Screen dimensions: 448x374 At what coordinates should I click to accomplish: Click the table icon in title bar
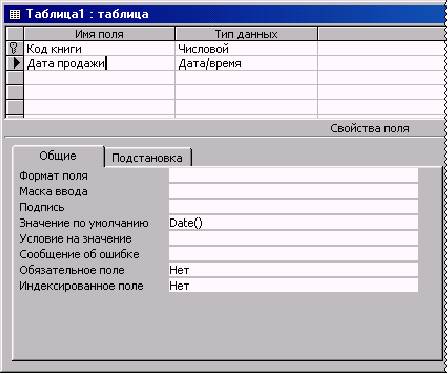(x=15, y=14)
